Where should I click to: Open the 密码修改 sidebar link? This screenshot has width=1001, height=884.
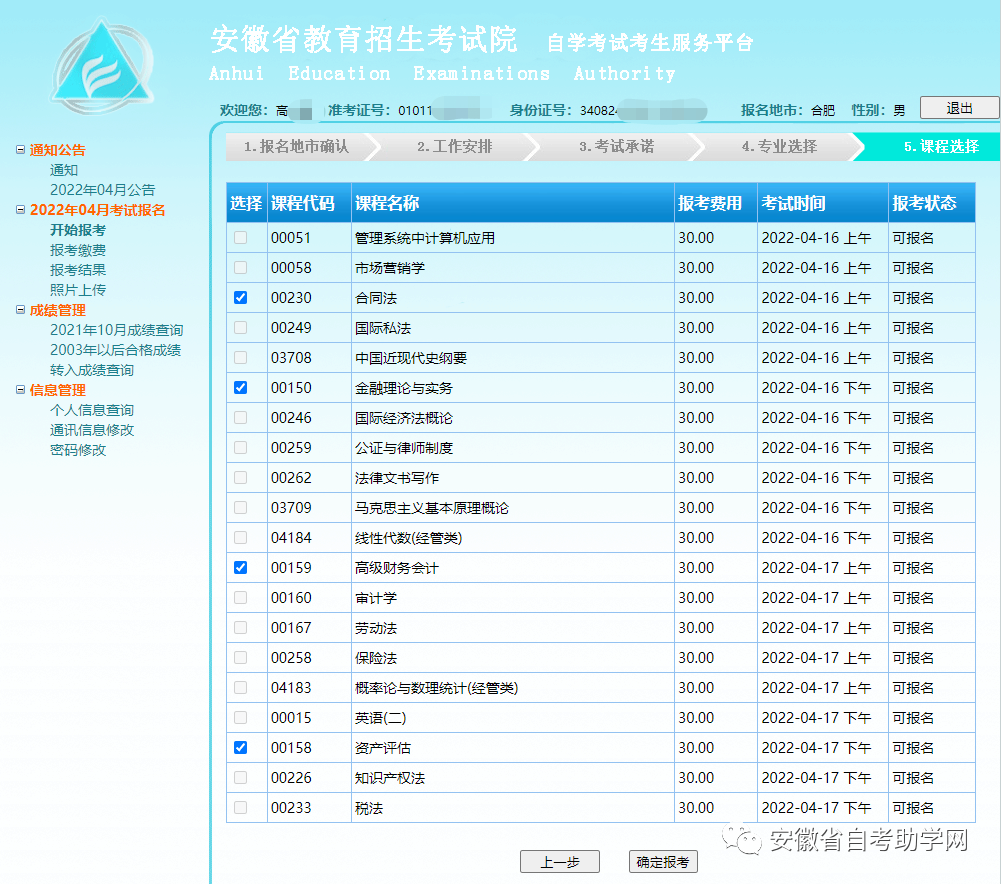pyautogui.click(x=78, y=450)
